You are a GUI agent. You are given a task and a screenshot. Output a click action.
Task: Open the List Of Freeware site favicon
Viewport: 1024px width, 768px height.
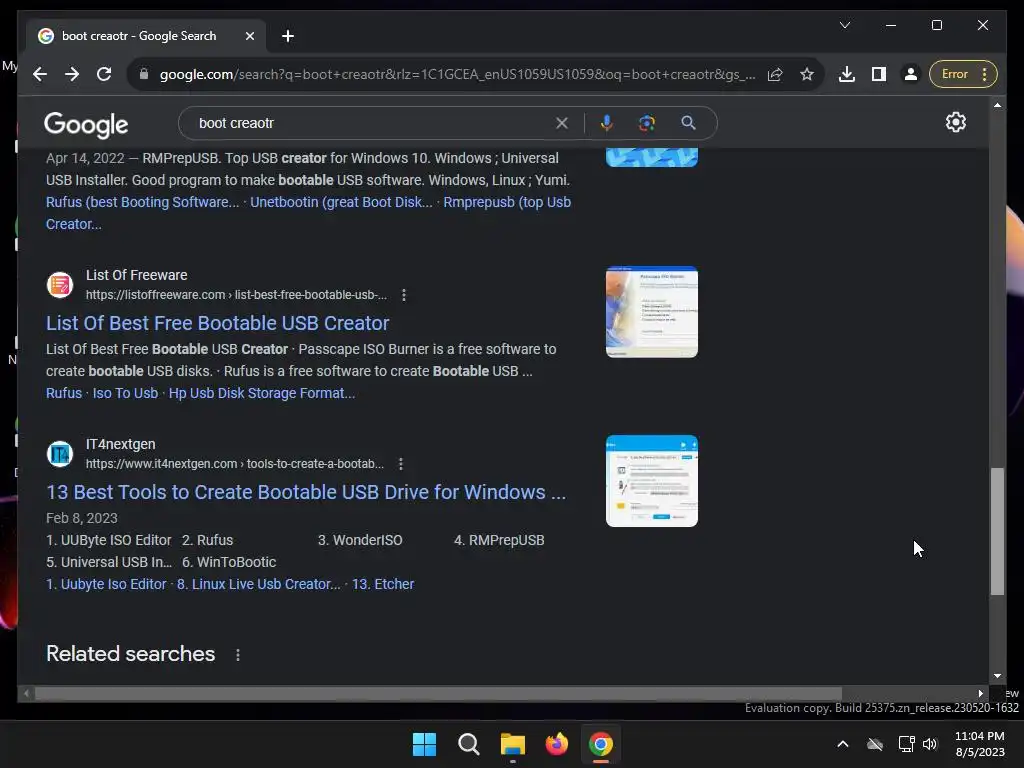coord(59,285)
